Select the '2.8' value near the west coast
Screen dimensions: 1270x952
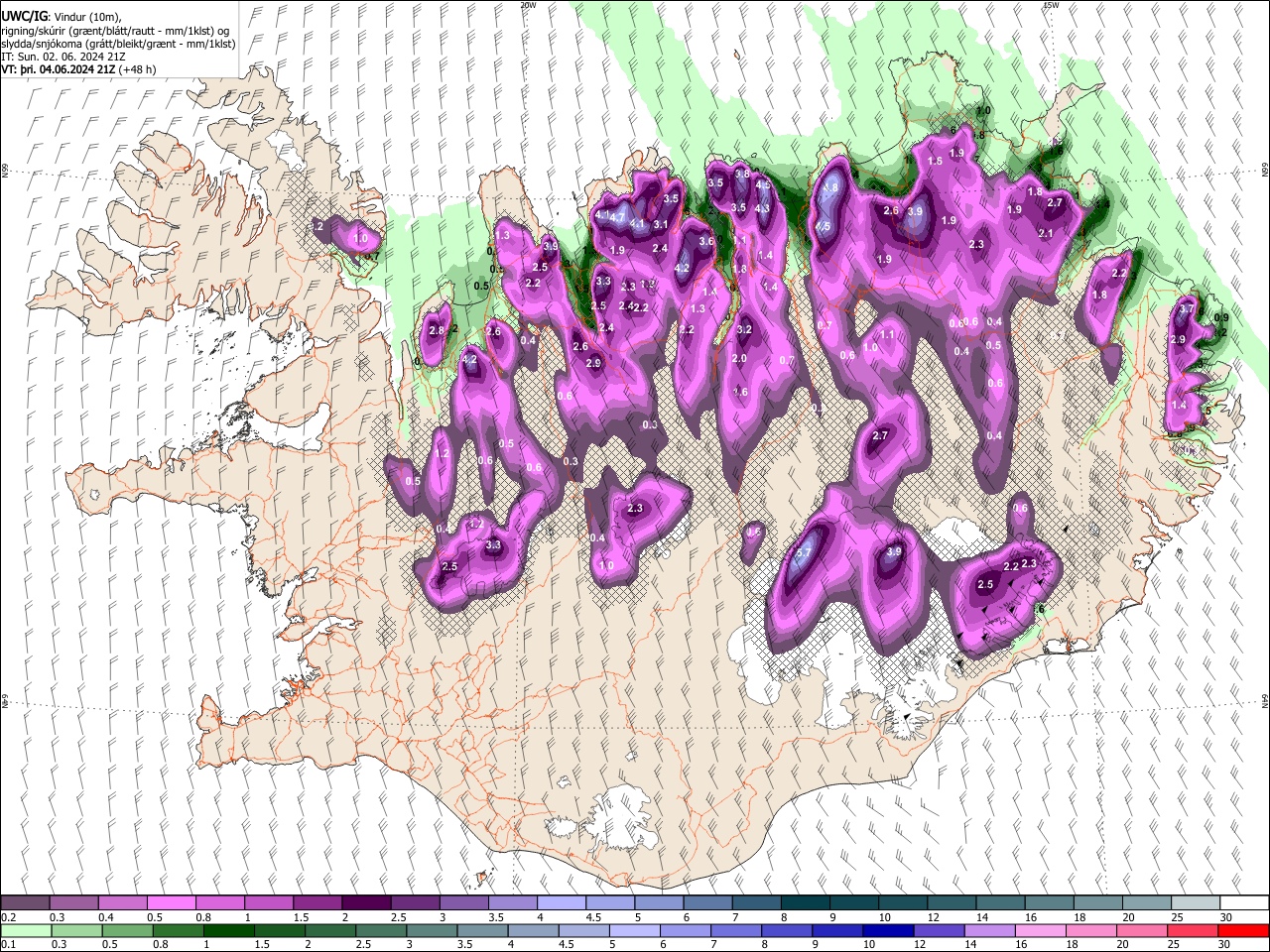437,330
